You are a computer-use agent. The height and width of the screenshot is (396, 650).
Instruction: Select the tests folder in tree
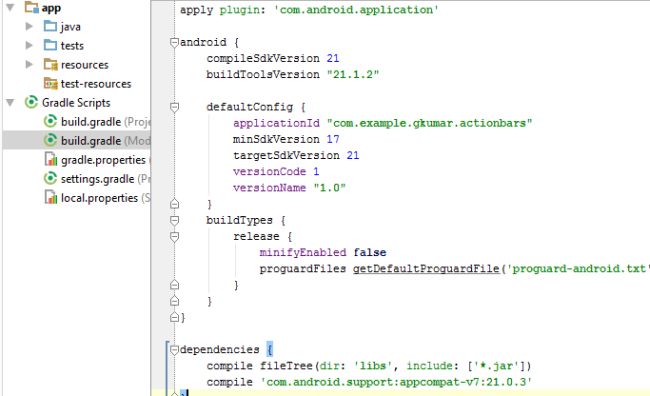click(x=72, y=46)
